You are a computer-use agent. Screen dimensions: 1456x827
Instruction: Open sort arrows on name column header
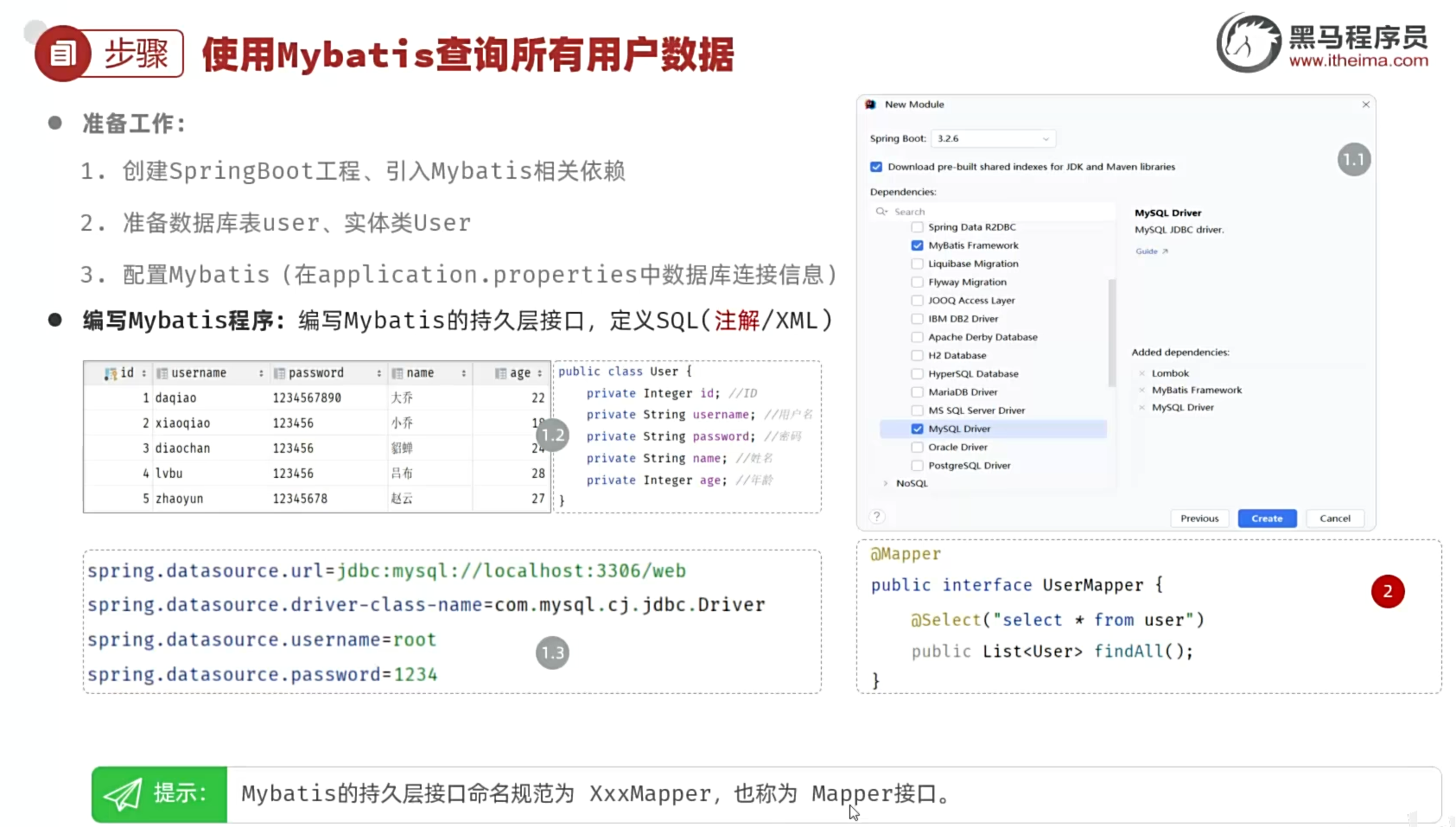[463, 373]
